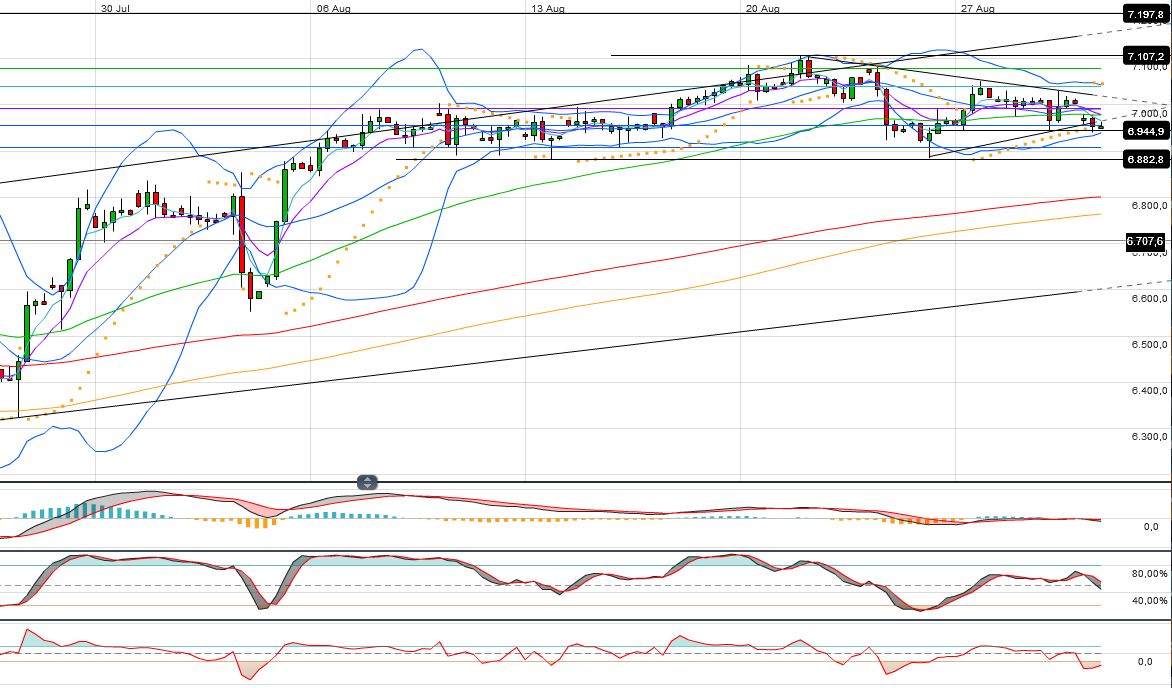Click the 27 Aug date label
The height and width of the screenshot is (688, 1172).
pyautogui.click(x=978, y=9)
